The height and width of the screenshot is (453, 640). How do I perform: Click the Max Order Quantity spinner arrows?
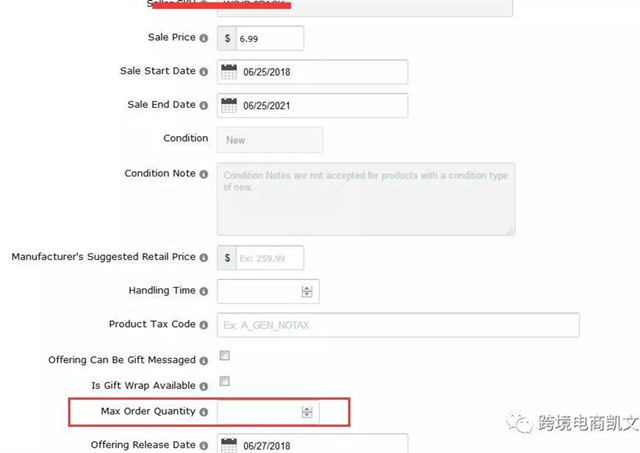[x=307, y=412]
